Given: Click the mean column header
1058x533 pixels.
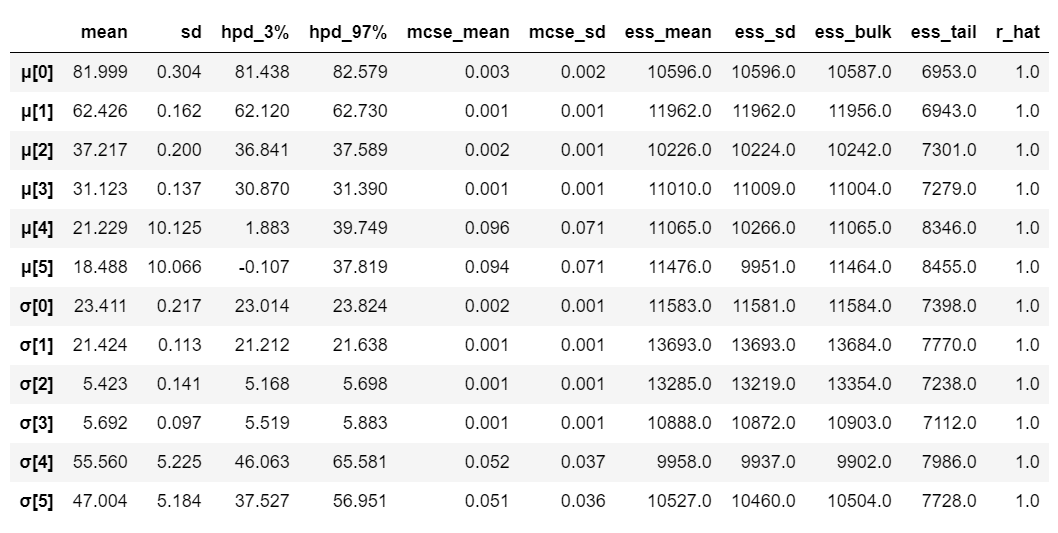Looking at the screenshot, I should (x=104, y=32).
